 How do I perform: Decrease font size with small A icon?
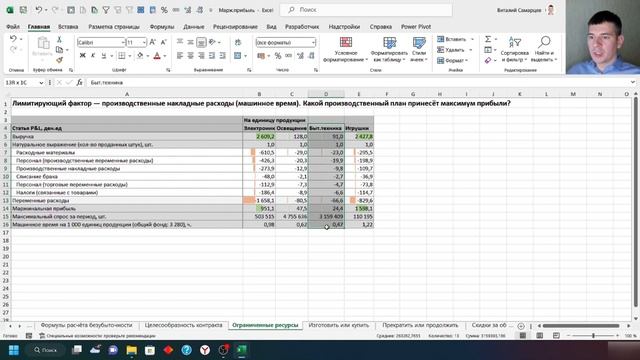click(x=163, y=42)
